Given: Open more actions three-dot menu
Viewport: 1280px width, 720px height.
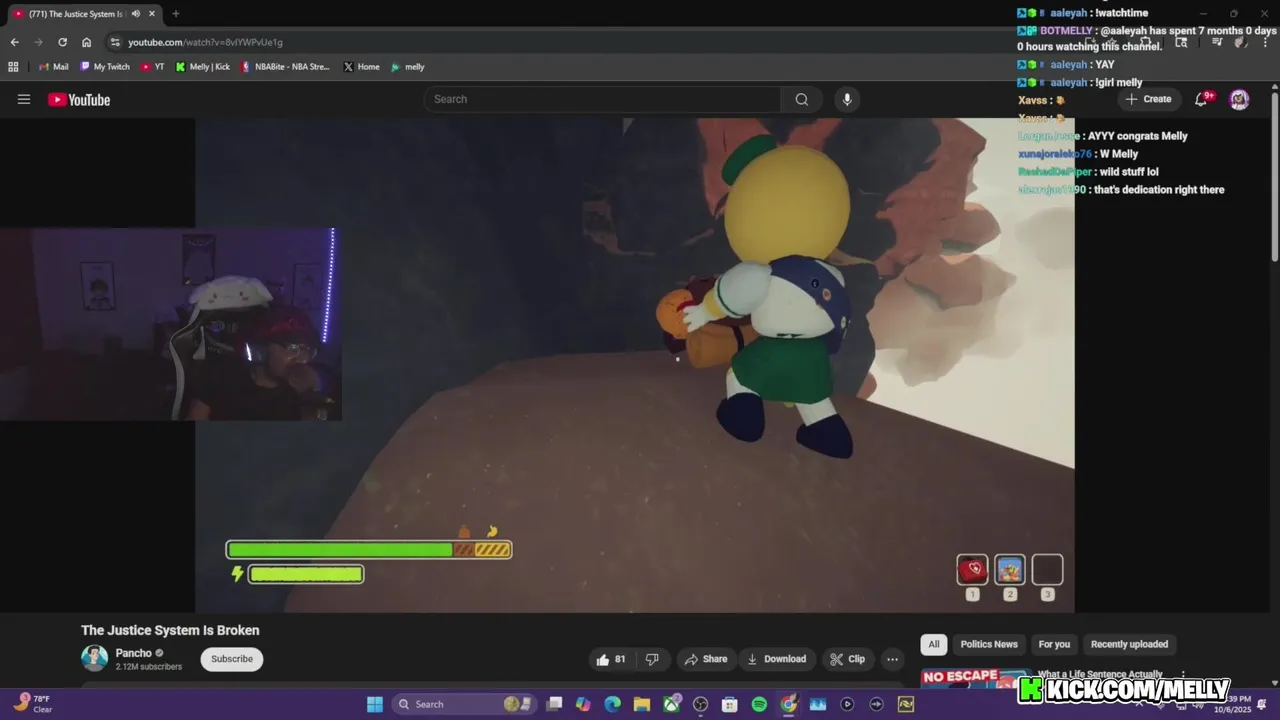Looking at the screenshot, I should coord(892,659).
